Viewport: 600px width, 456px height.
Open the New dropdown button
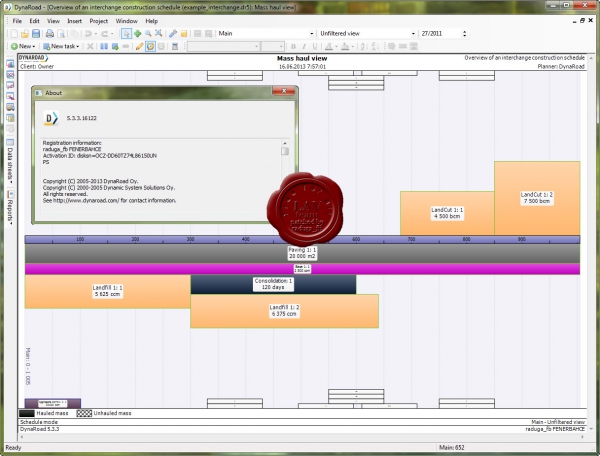[23, 46]
